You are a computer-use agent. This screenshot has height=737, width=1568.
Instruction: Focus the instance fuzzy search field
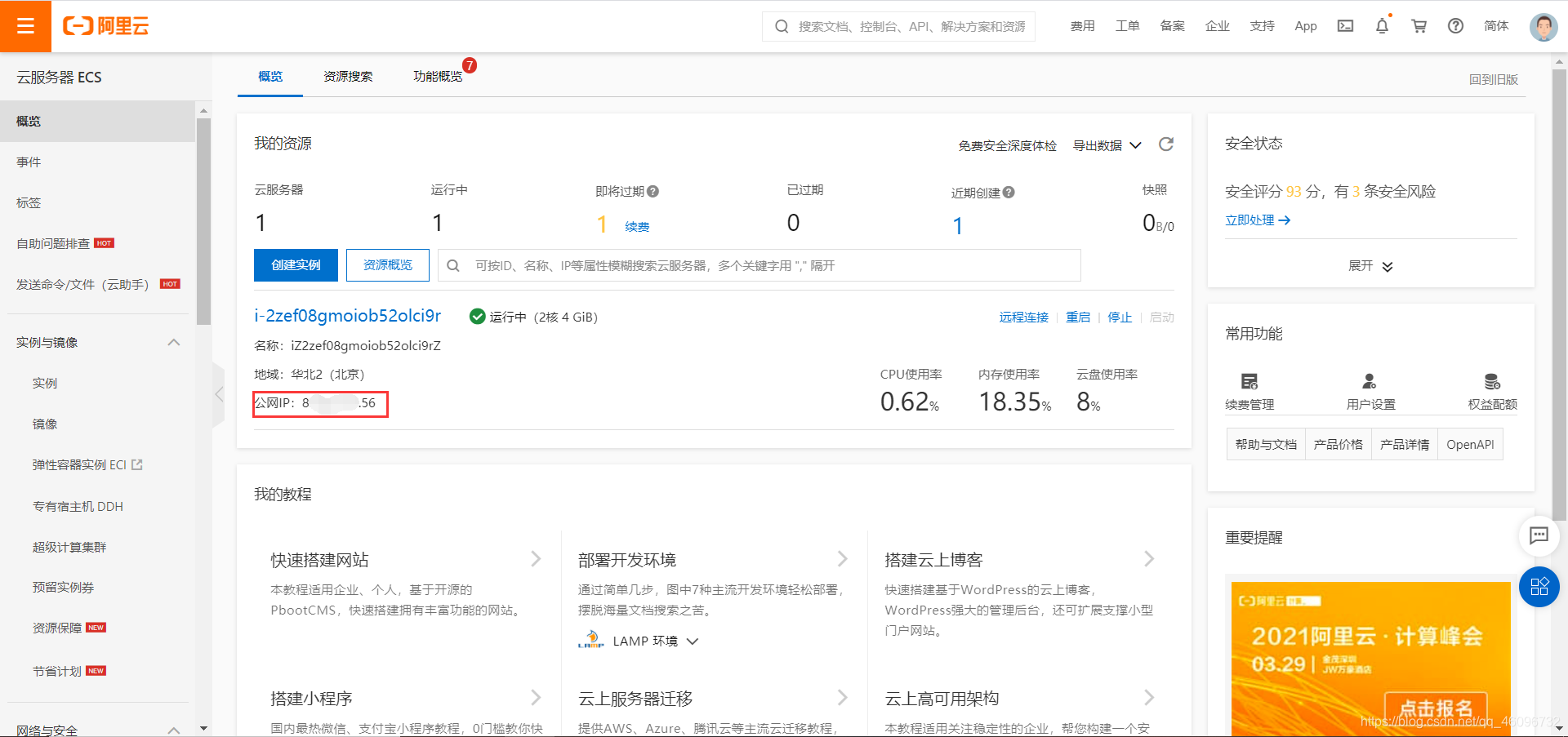pos(759,265)
